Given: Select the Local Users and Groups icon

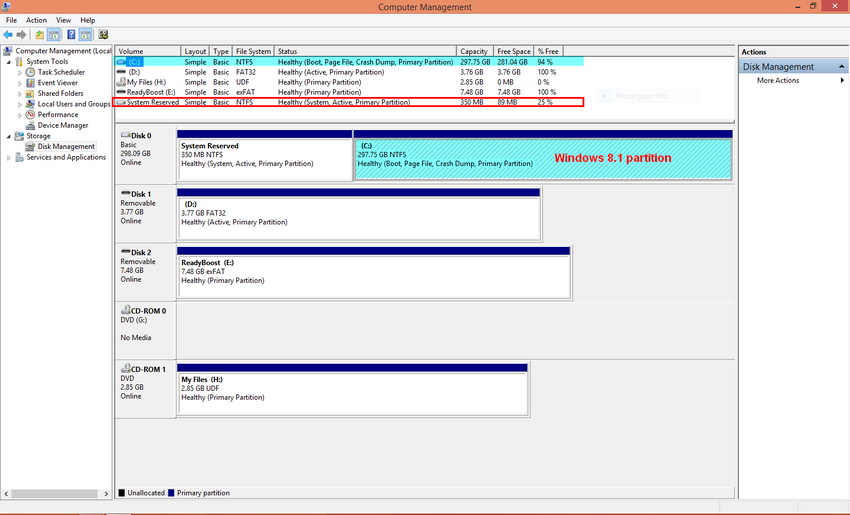Looking at the screenshot, I should (30, 104).
